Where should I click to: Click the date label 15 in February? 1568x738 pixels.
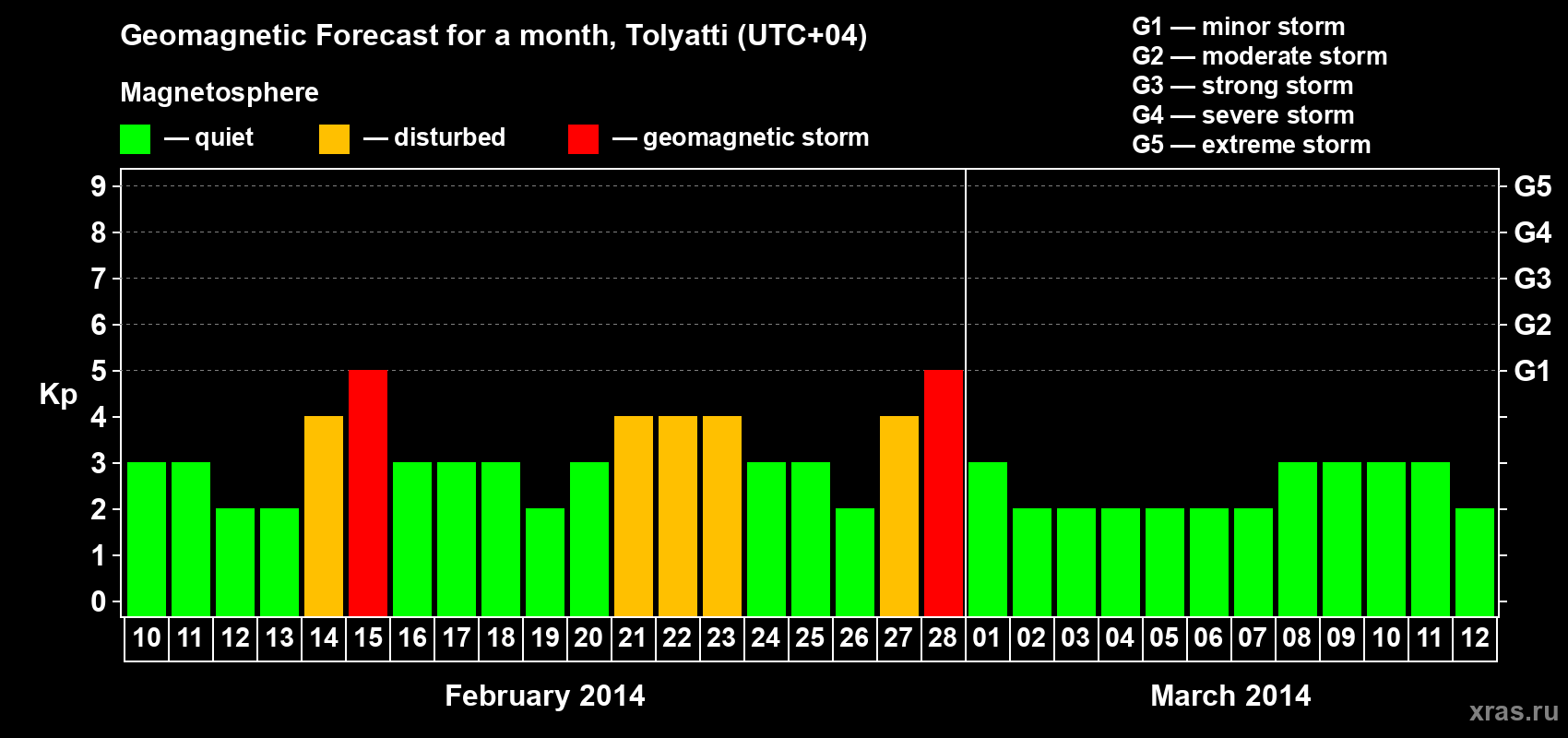pyautogui.click(x=368, y=638)
